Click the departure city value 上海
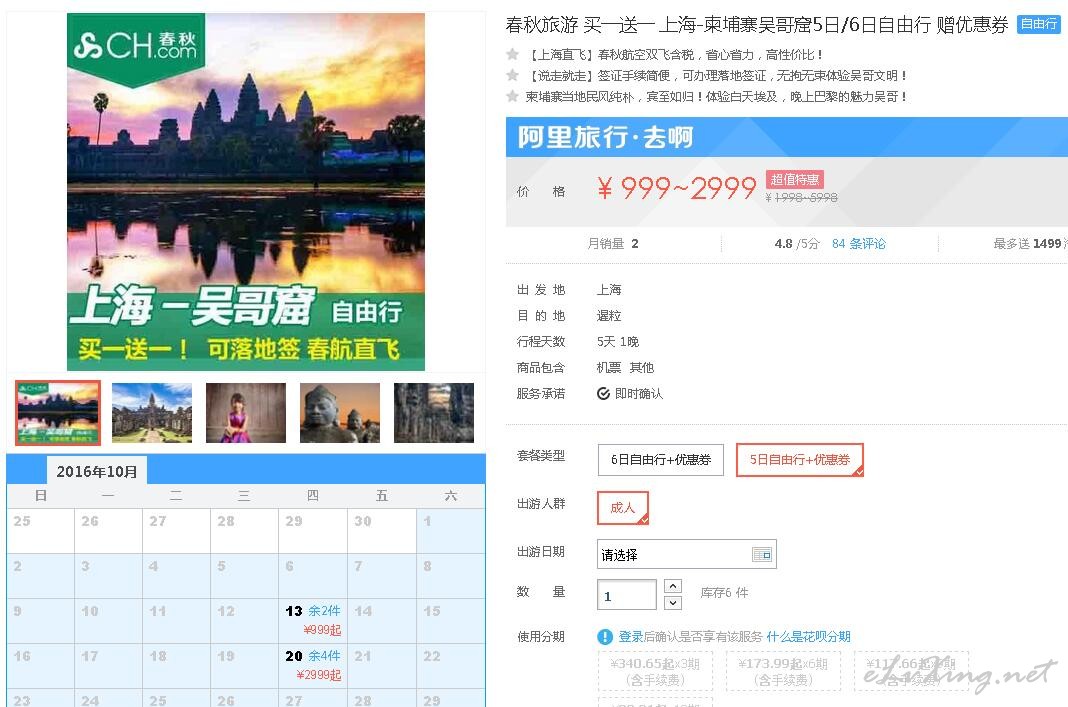Viewport: 1068px width, 707px height. pos(609,289)
